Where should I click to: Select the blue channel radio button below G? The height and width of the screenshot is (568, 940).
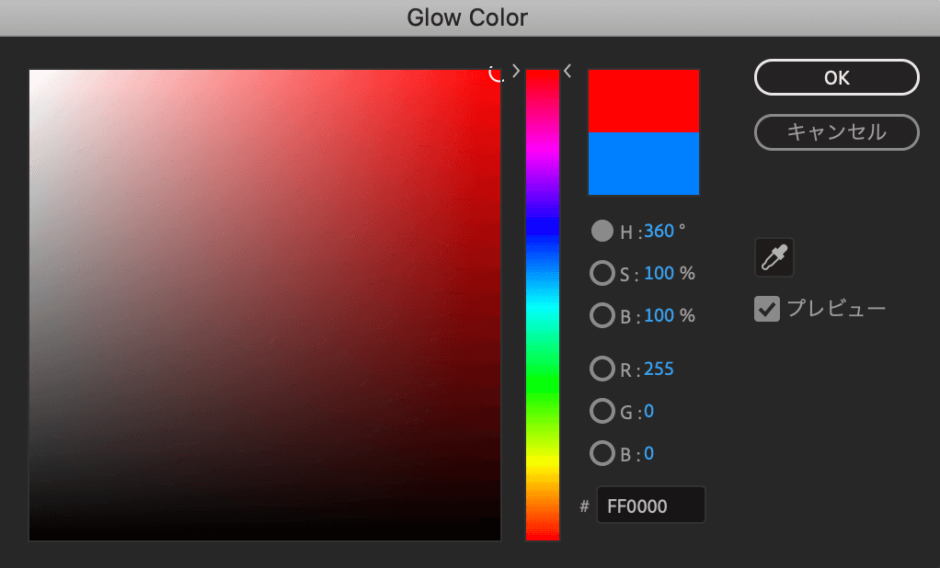(602, 454)
